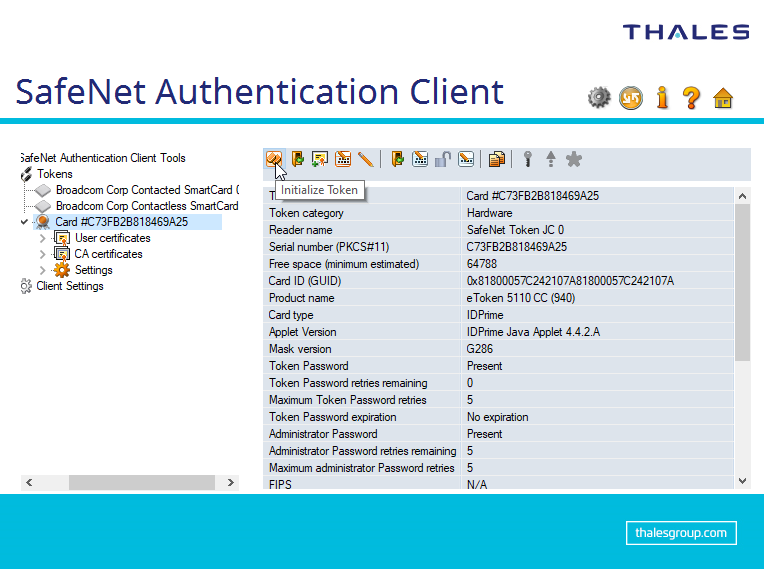Open Help with the question mark icon
Screen dimensions: 764x569
pos(691,97)
